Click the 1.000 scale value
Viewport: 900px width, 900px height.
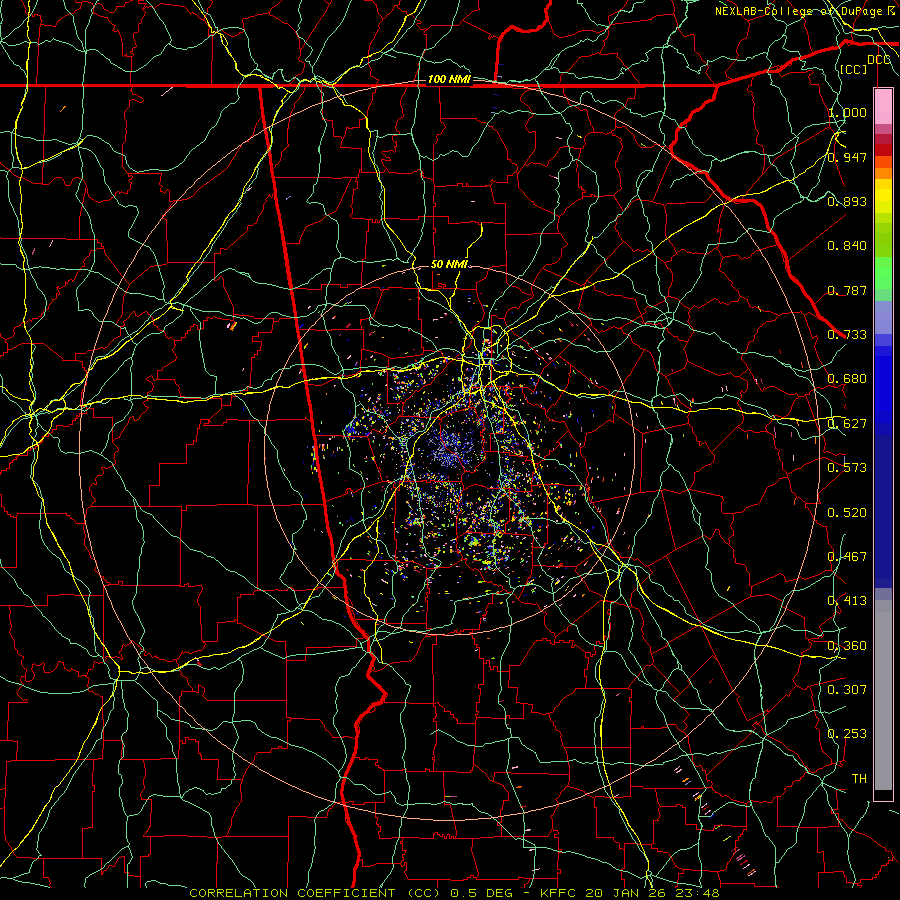tap(847, 112)
